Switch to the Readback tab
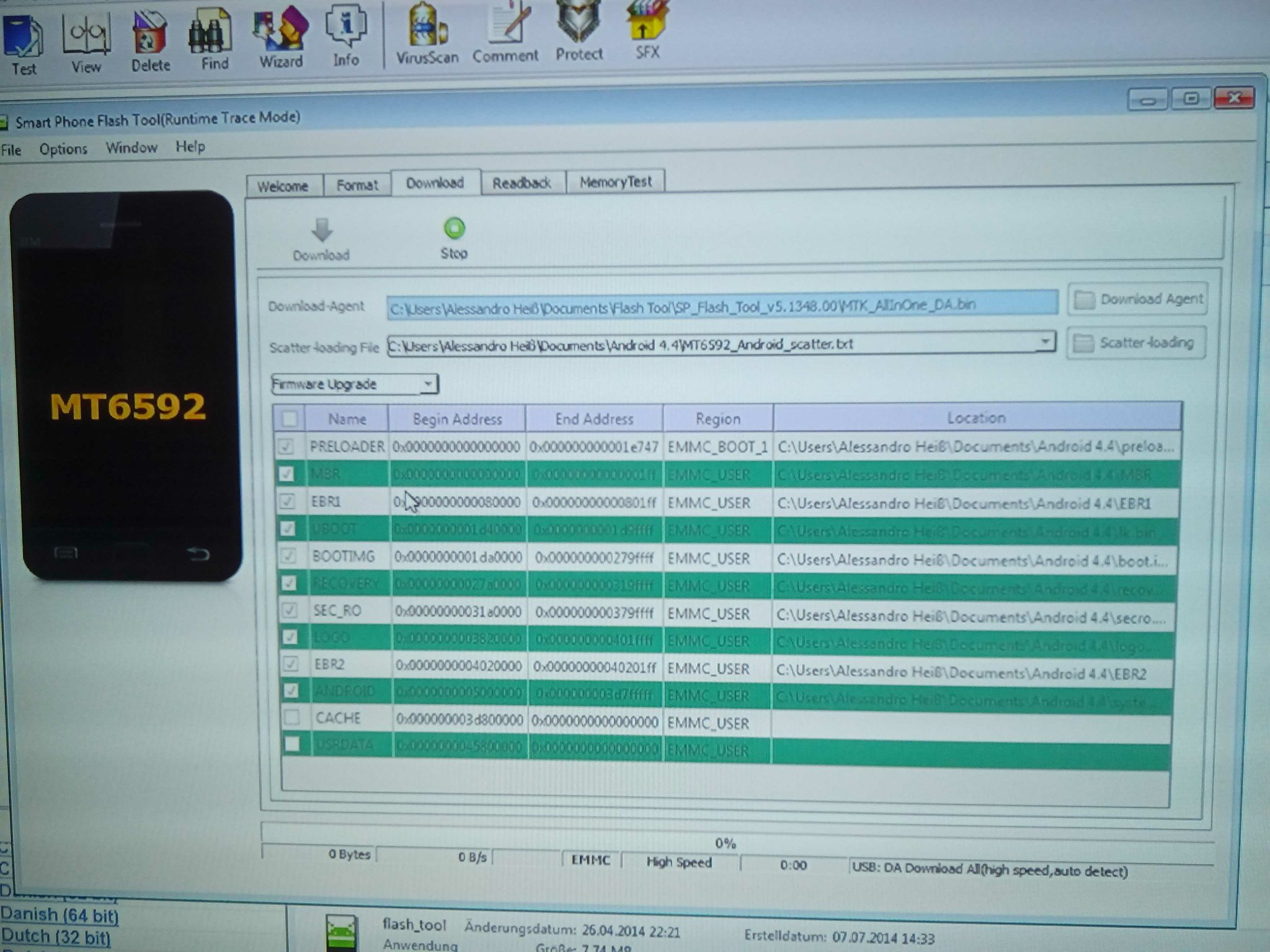 pyautogui.click(x=521, y=183)
